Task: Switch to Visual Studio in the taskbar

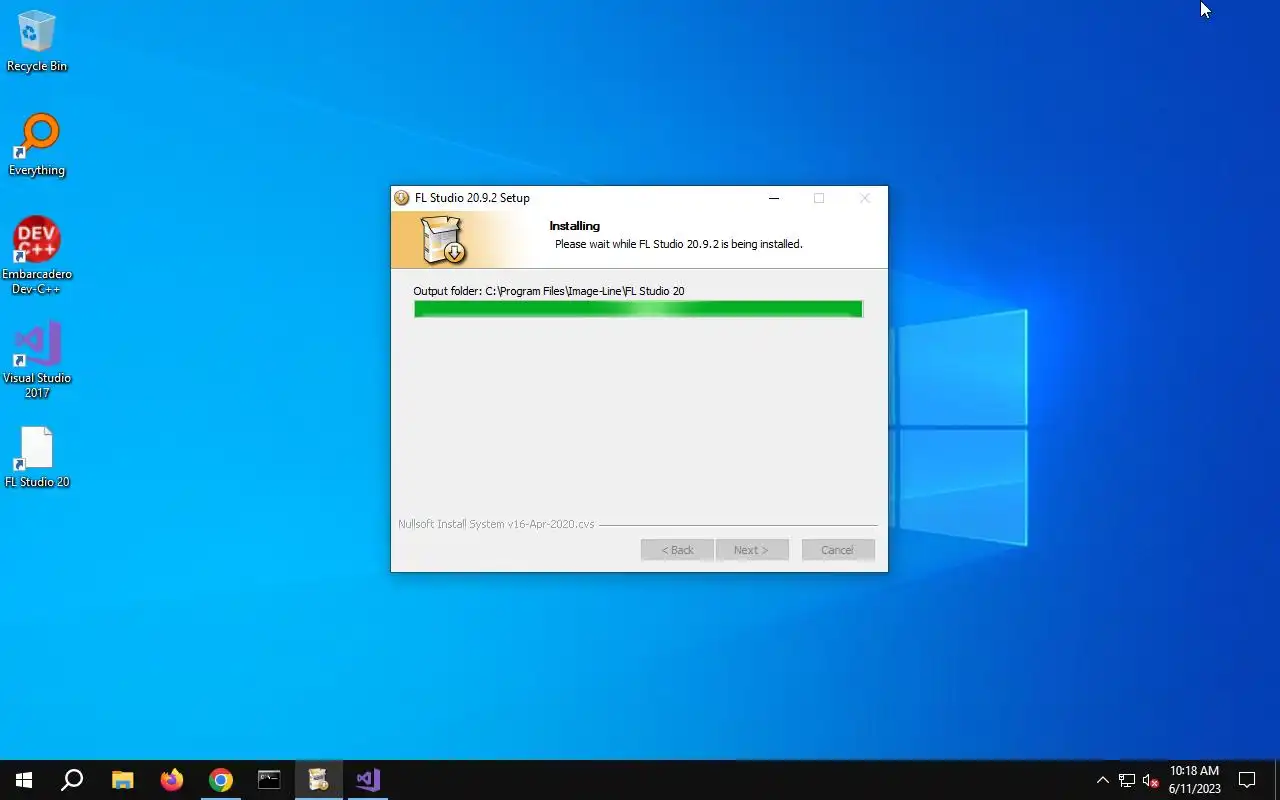Action: coord(367,780)
